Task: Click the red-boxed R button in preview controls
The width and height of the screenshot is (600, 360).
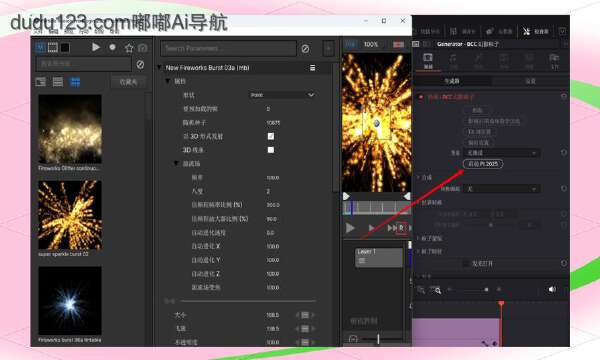Action: [x=401, y=228]
